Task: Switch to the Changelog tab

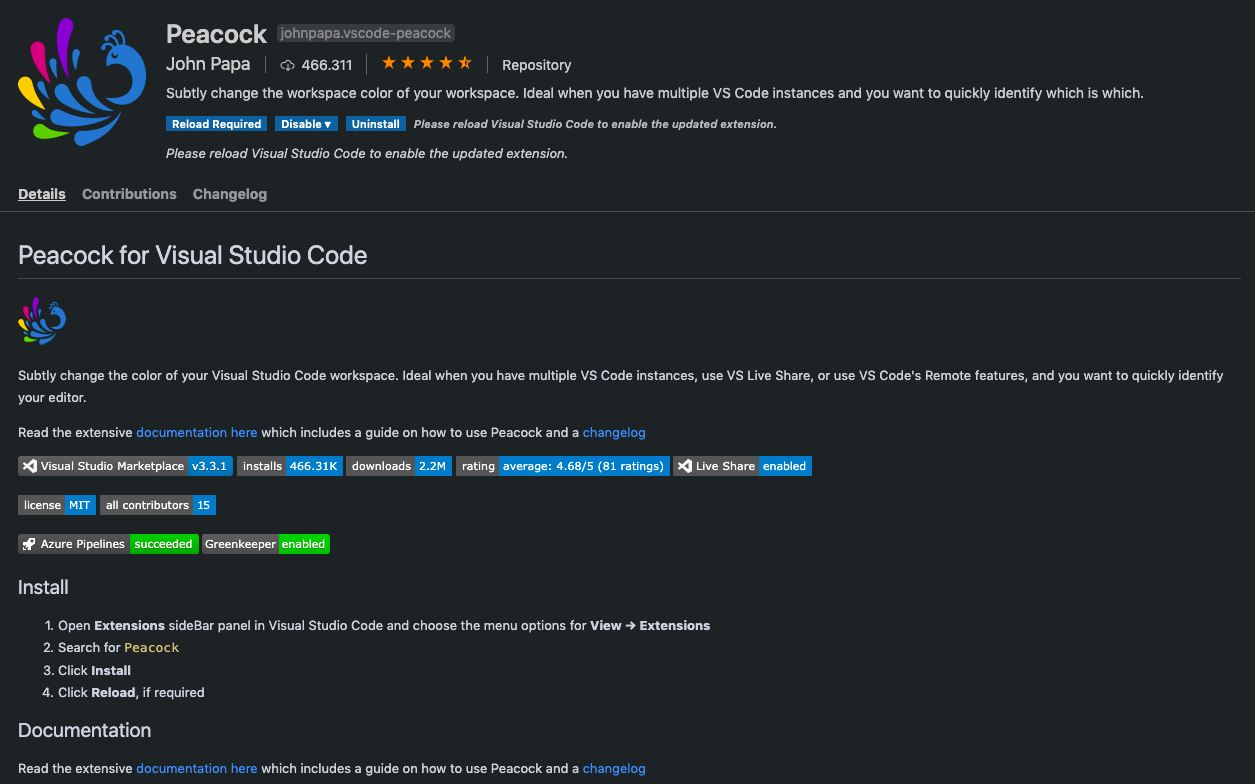Action: [x=230, y=194]
